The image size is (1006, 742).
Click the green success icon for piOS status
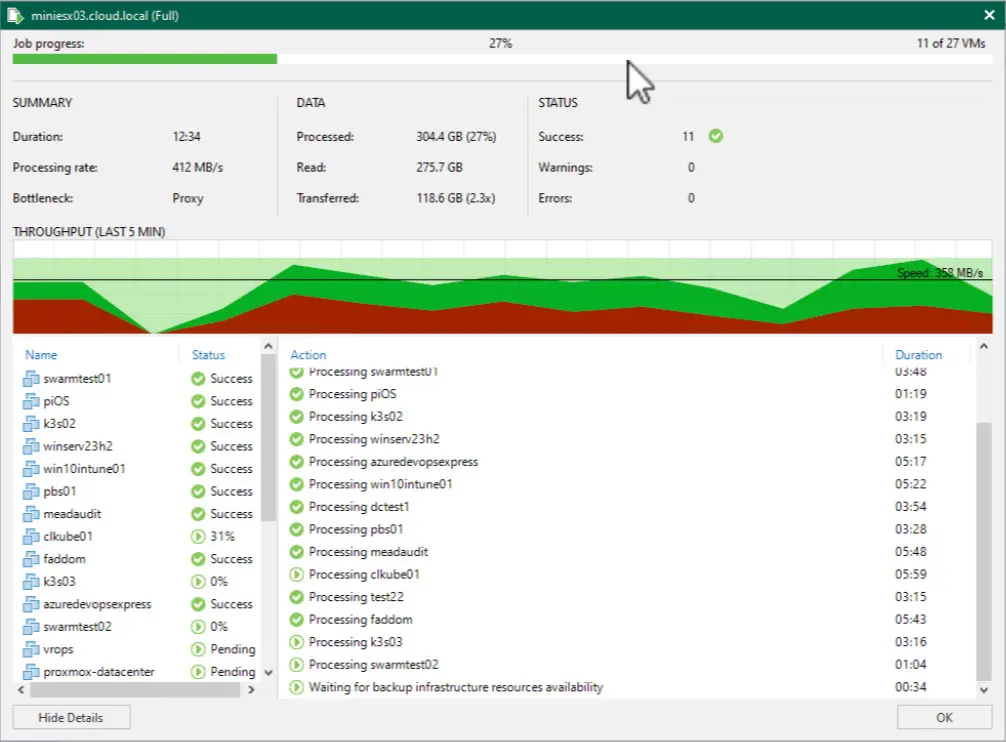point(198,401)
